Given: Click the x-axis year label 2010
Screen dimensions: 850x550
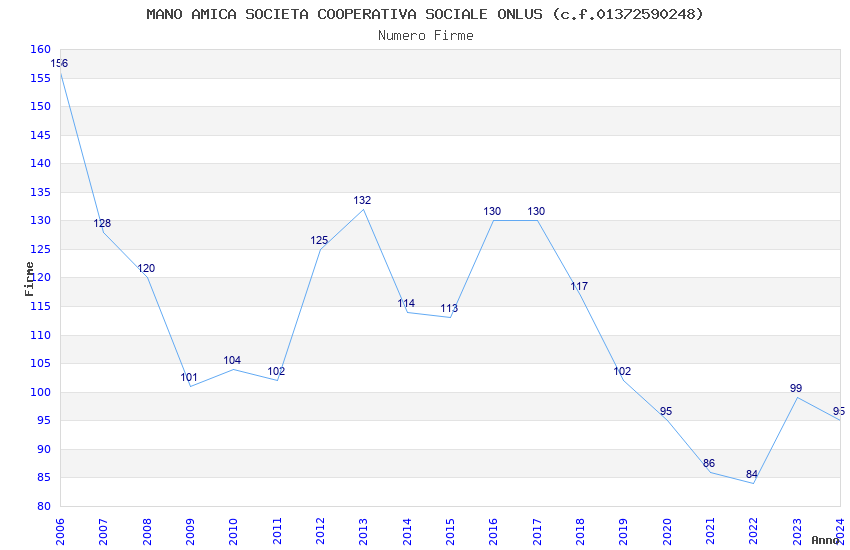Looking at the screenshot, I should 233,531.
